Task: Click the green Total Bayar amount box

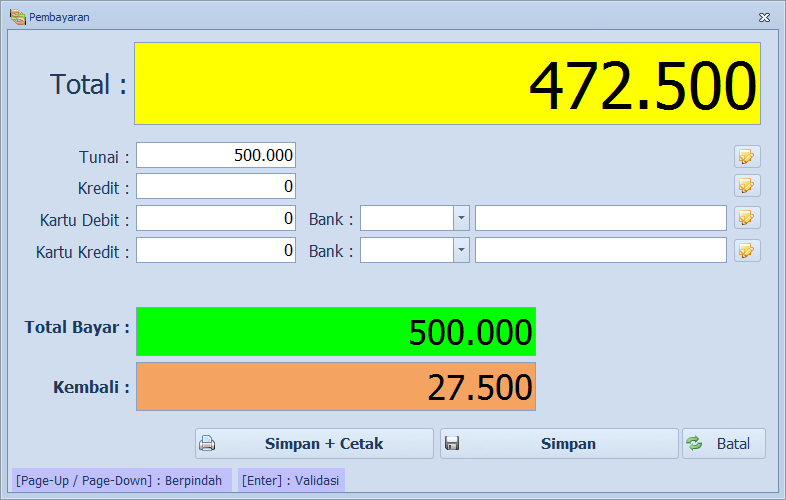Action: click(x=336, y=332)
